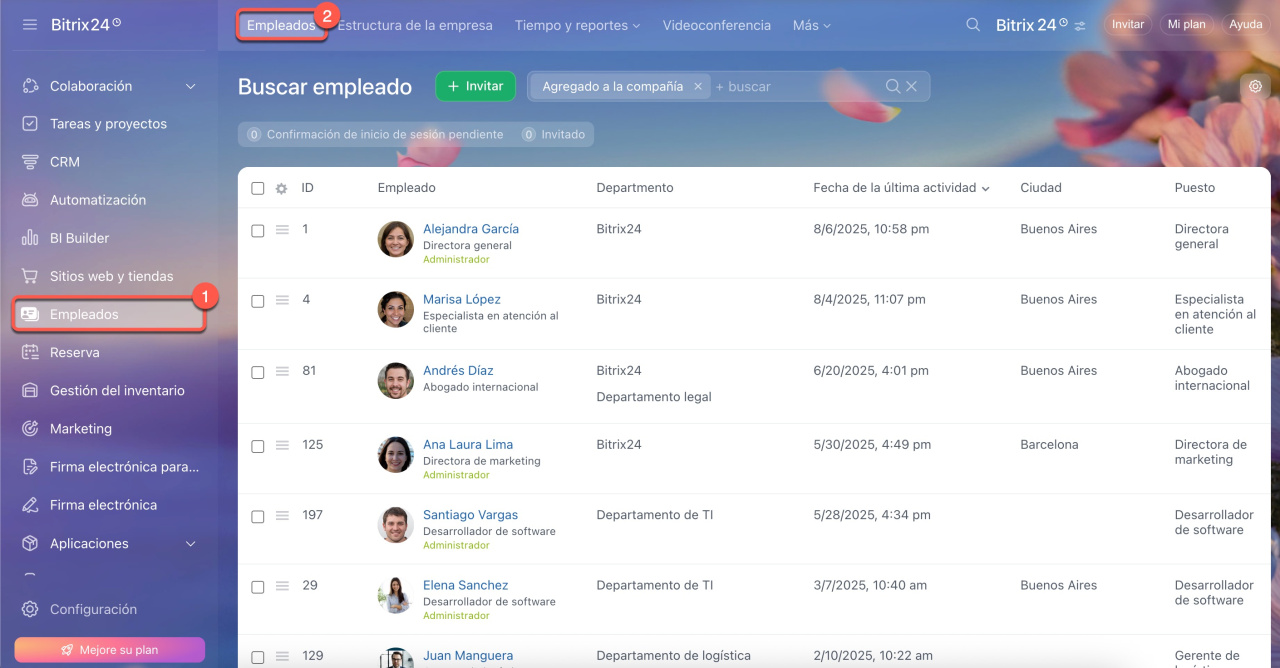This screenshot has width=1280, height=668.
Task: Check the box for Juan Manguera row
Action: click(257, 657)
